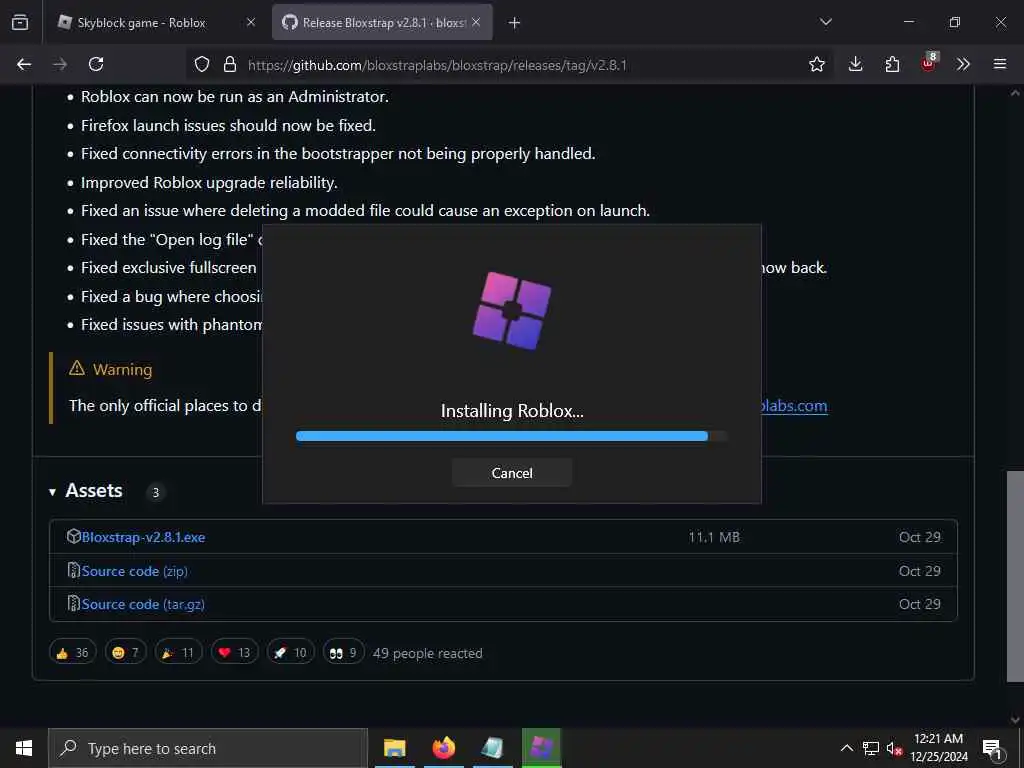Click the Oct 29 date in the Source code (tar.gz) row
The width and height of the screenshot is (1024, 768).
point(920,604)
